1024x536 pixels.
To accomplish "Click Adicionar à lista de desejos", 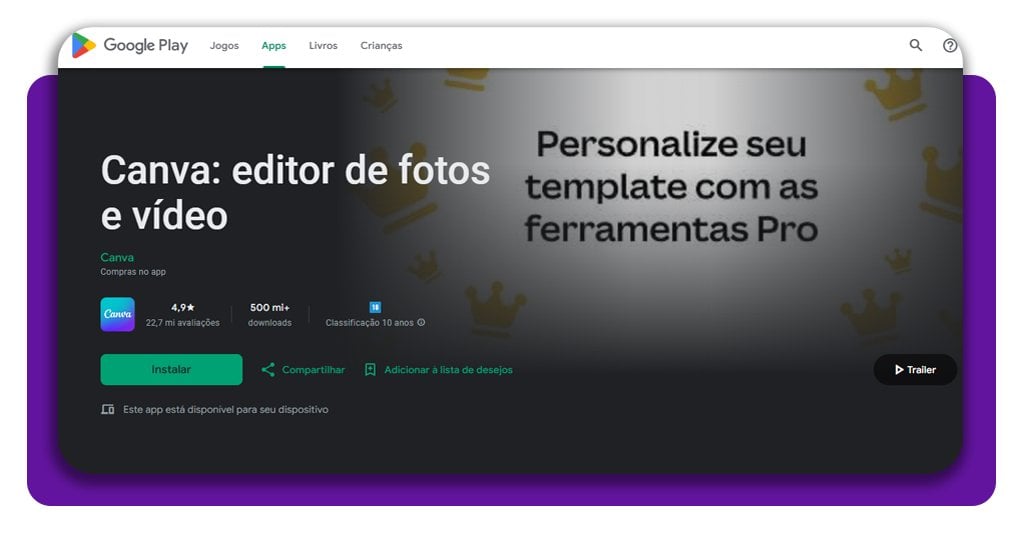I will click(448, 370).
